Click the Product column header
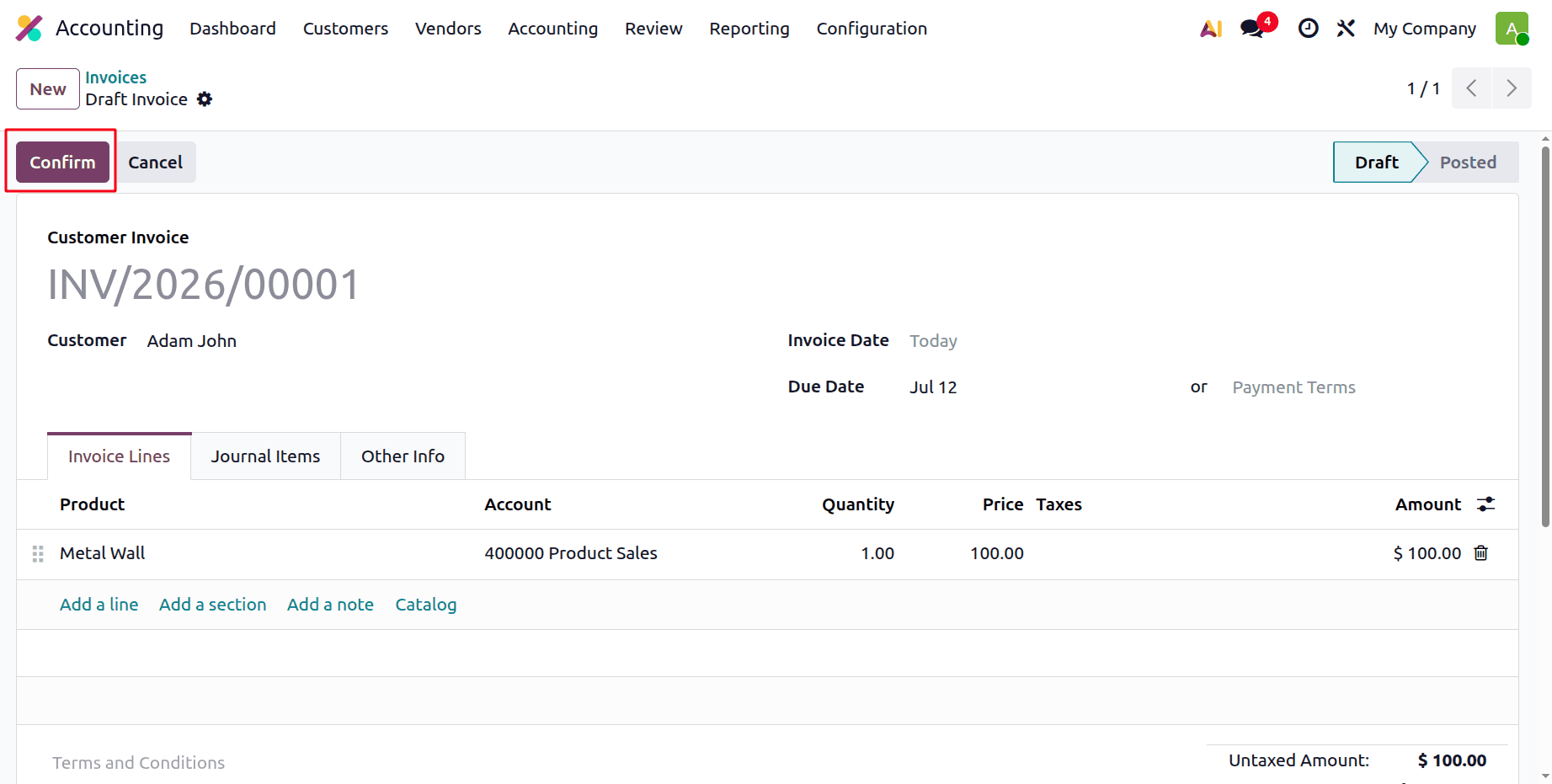Screen dimensions: 1552x784 tap(92, 504)
